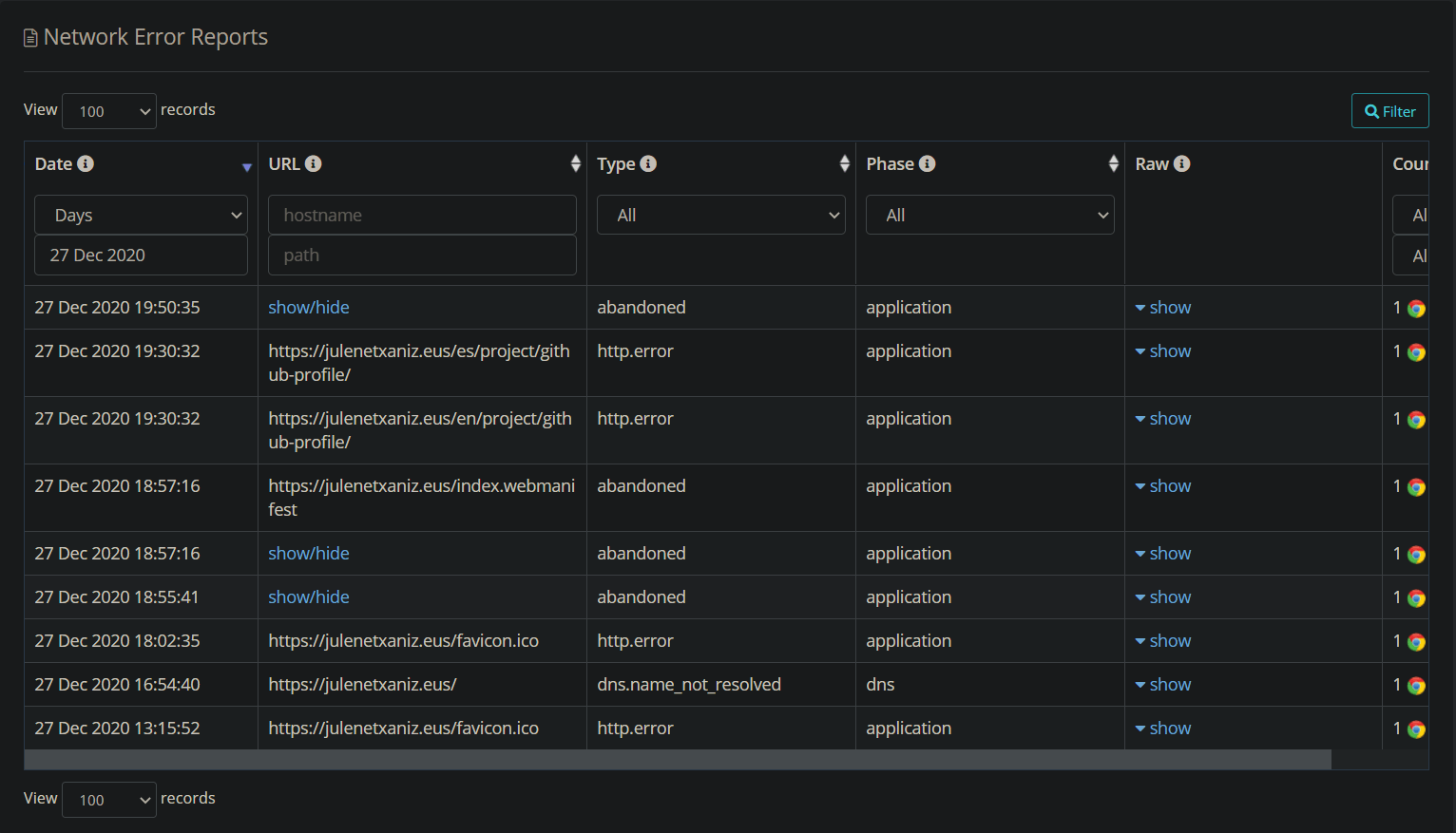Toggle show/hide URL on the 18:55:41 row

coord(309,596)
